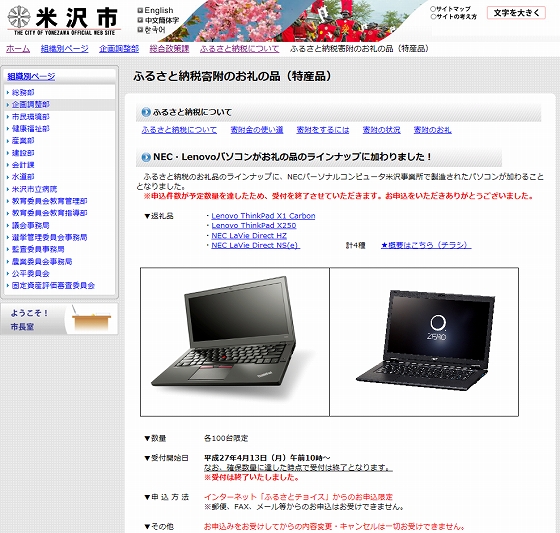560x533 pixels.
Task: Click the blue icon beside NEC・Lenovo heading
Action: point(146,157)
